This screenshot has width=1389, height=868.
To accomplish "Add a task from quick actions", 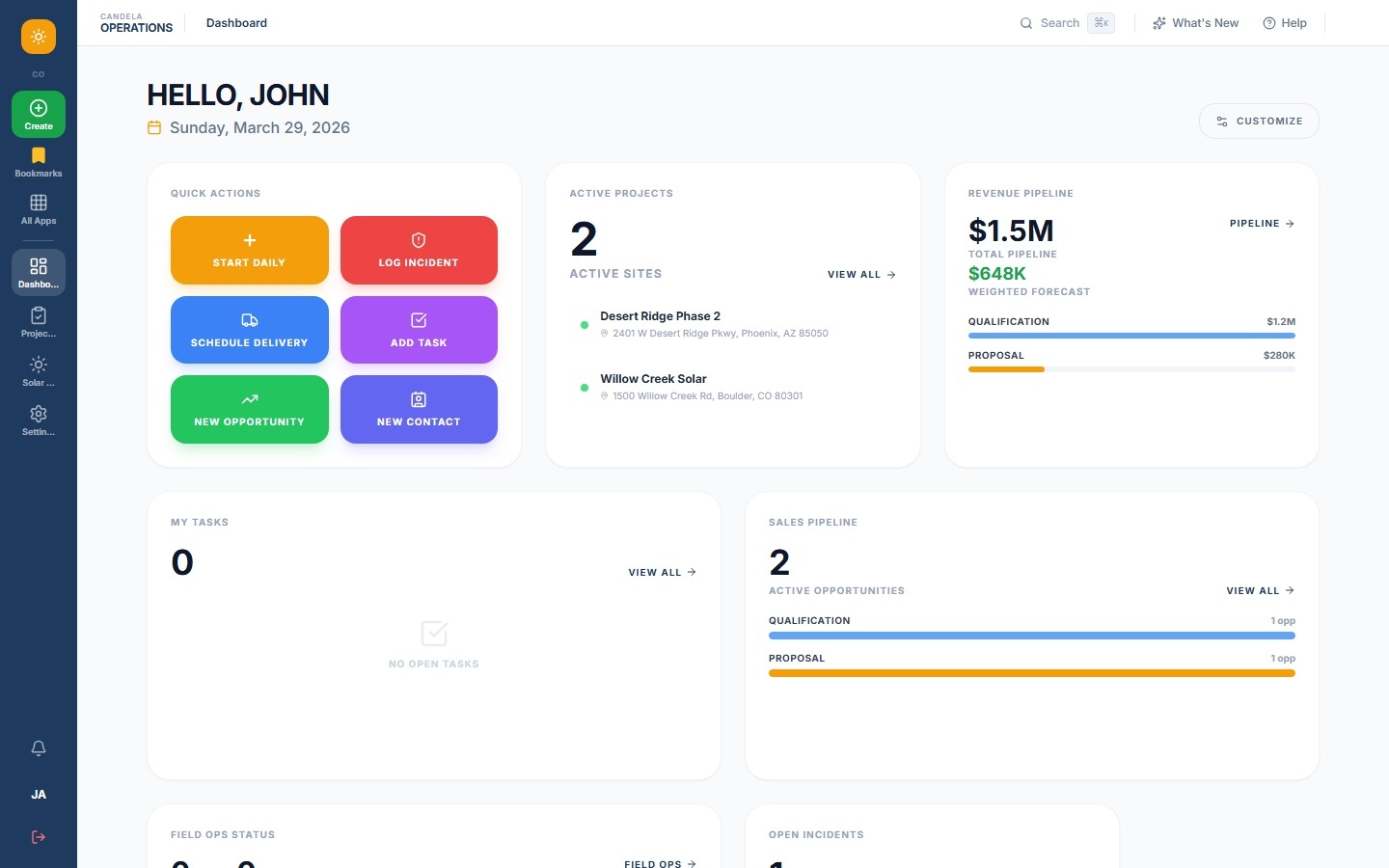I will click(419, 330).
